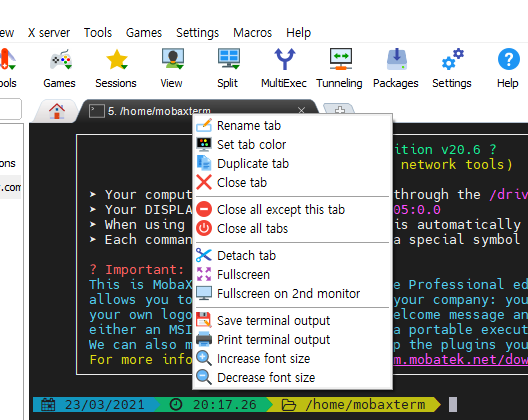Open the Games menu in menu bar

click(x=144, y=33)
